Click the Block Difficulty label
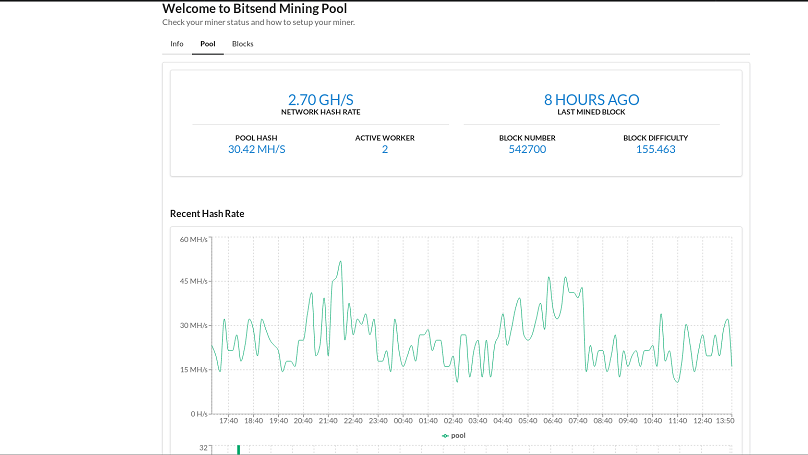Image resolution: width=808 pixels, height=455 pixels. coord(655,138)
